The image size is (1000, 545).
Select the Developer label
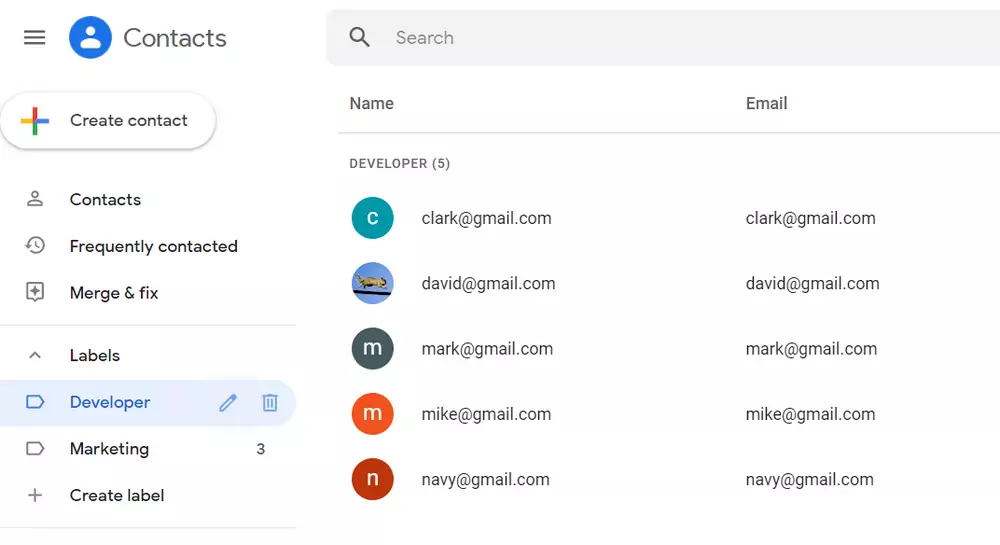[110, 402]
